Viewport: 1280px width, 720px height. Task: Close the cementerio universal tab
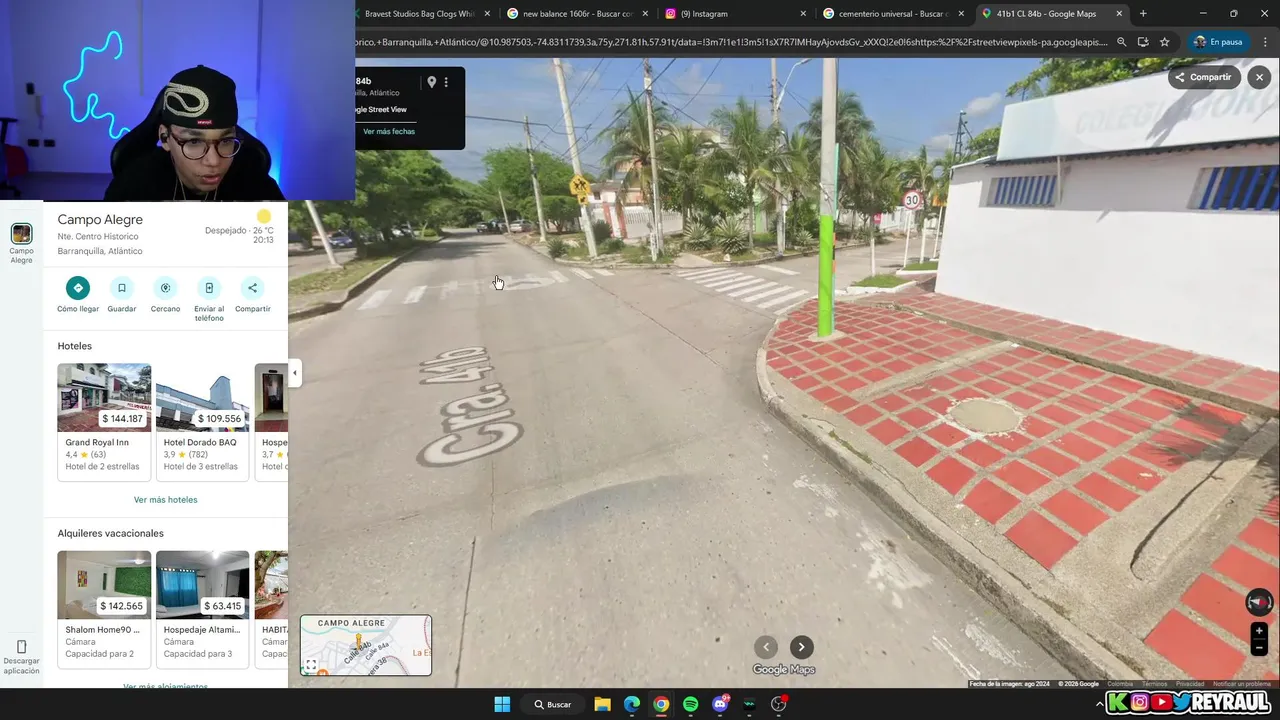pos(961,14)
